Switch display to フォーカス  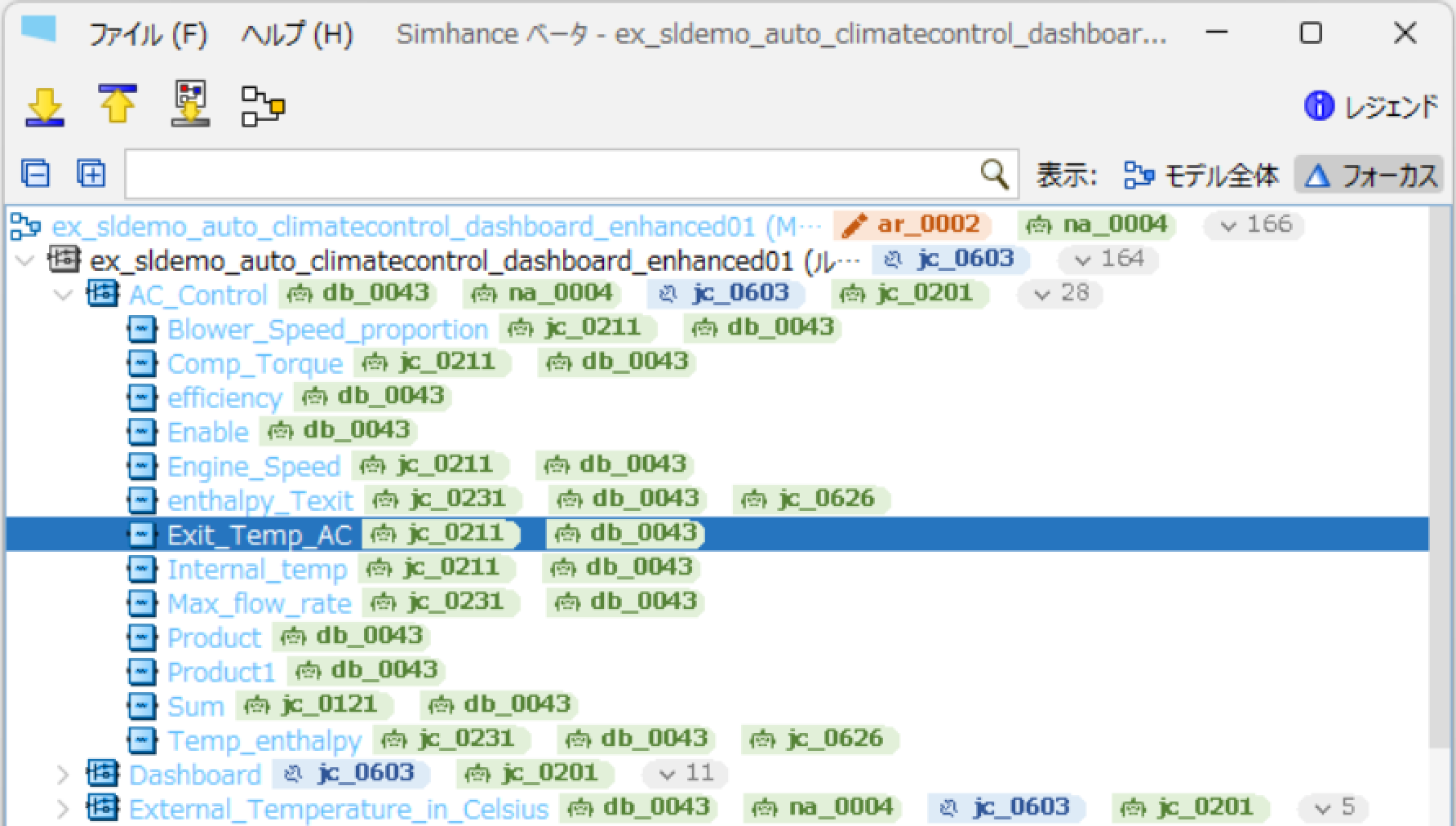point(1369,175)
